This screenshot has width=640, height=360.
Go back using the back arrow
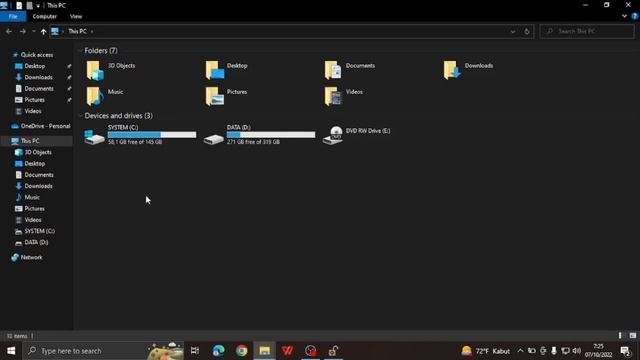9,31
